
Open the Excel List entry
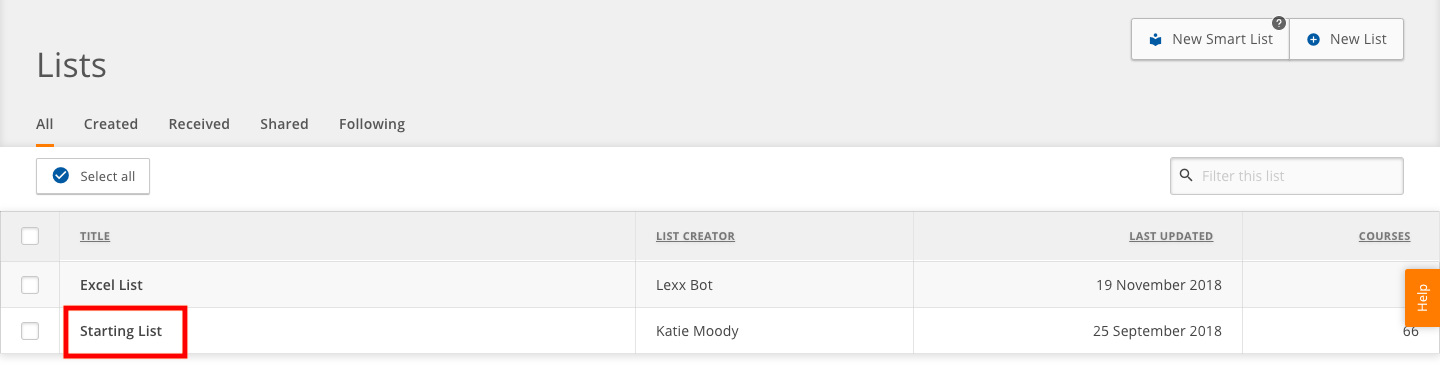click(111, 285)
